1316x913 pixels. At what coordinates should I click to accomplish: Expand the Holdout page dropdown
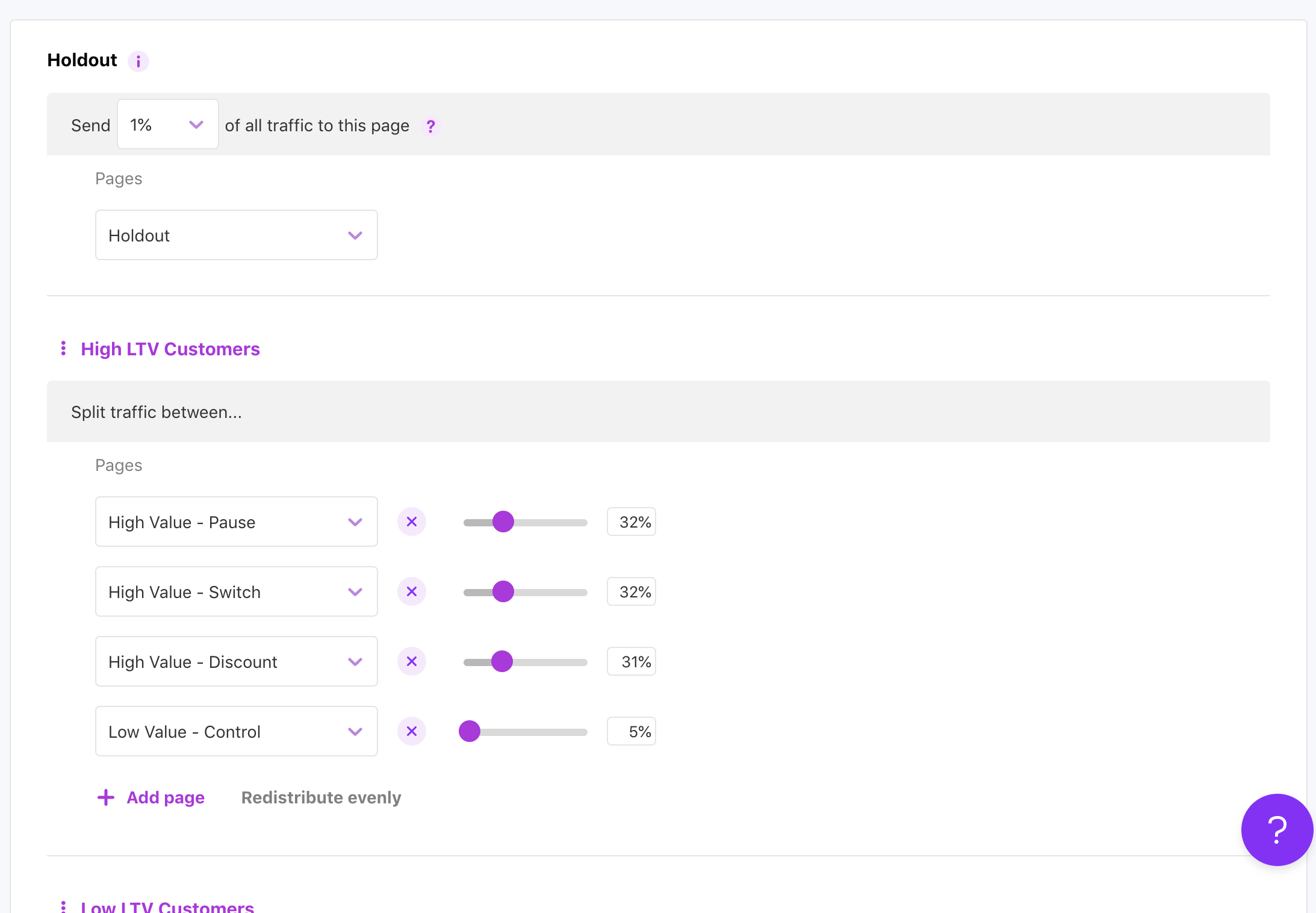(236, 235)
